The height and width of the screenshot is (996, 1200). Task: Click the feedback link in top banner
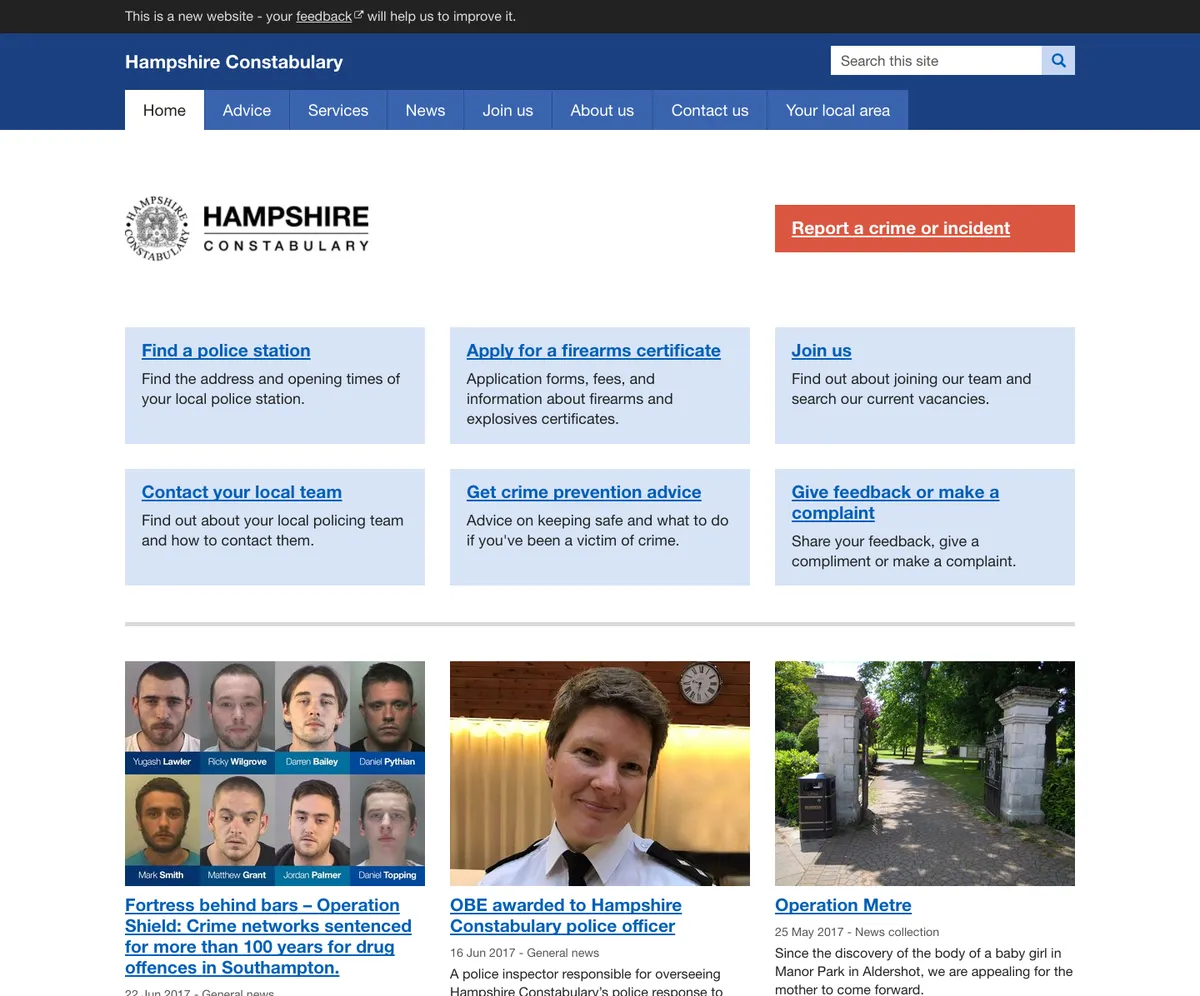coord(324,16)
